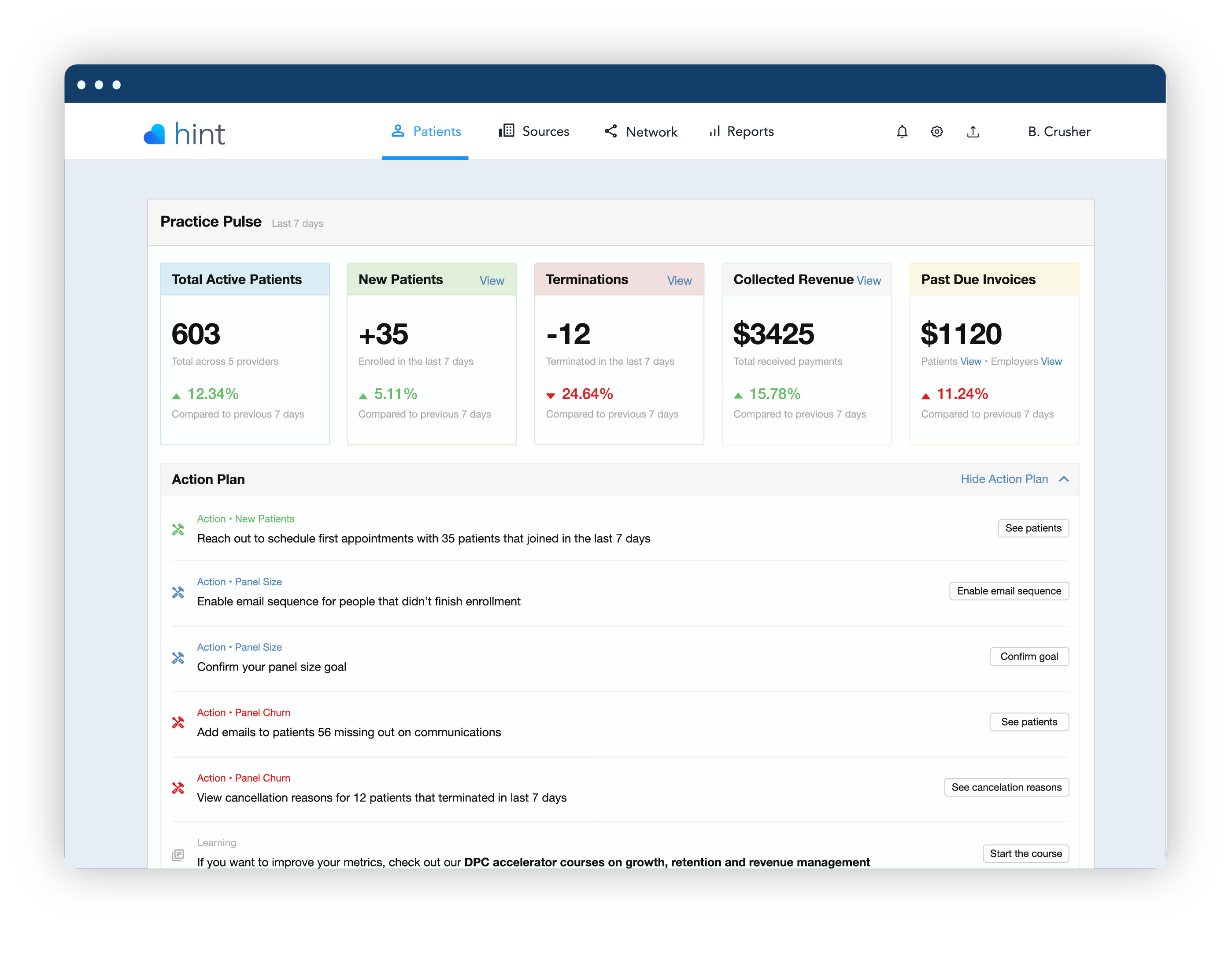
Task: Click the Patients person icon
Action: (398, 130)
